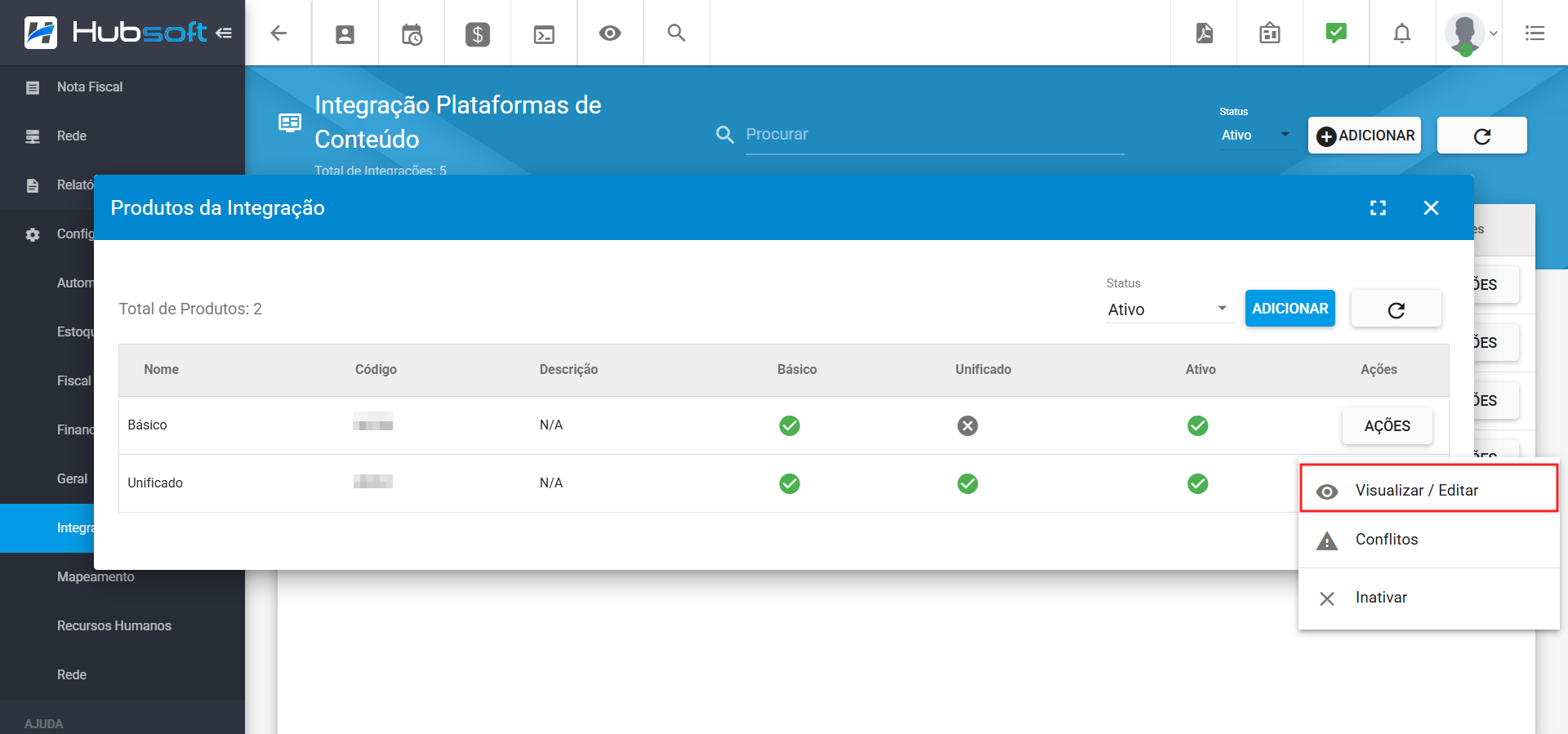The width and height of the screenshot is (1568, 734).
Task: Click the magnifier search icon in toolbar
Action: click(676, 33)
